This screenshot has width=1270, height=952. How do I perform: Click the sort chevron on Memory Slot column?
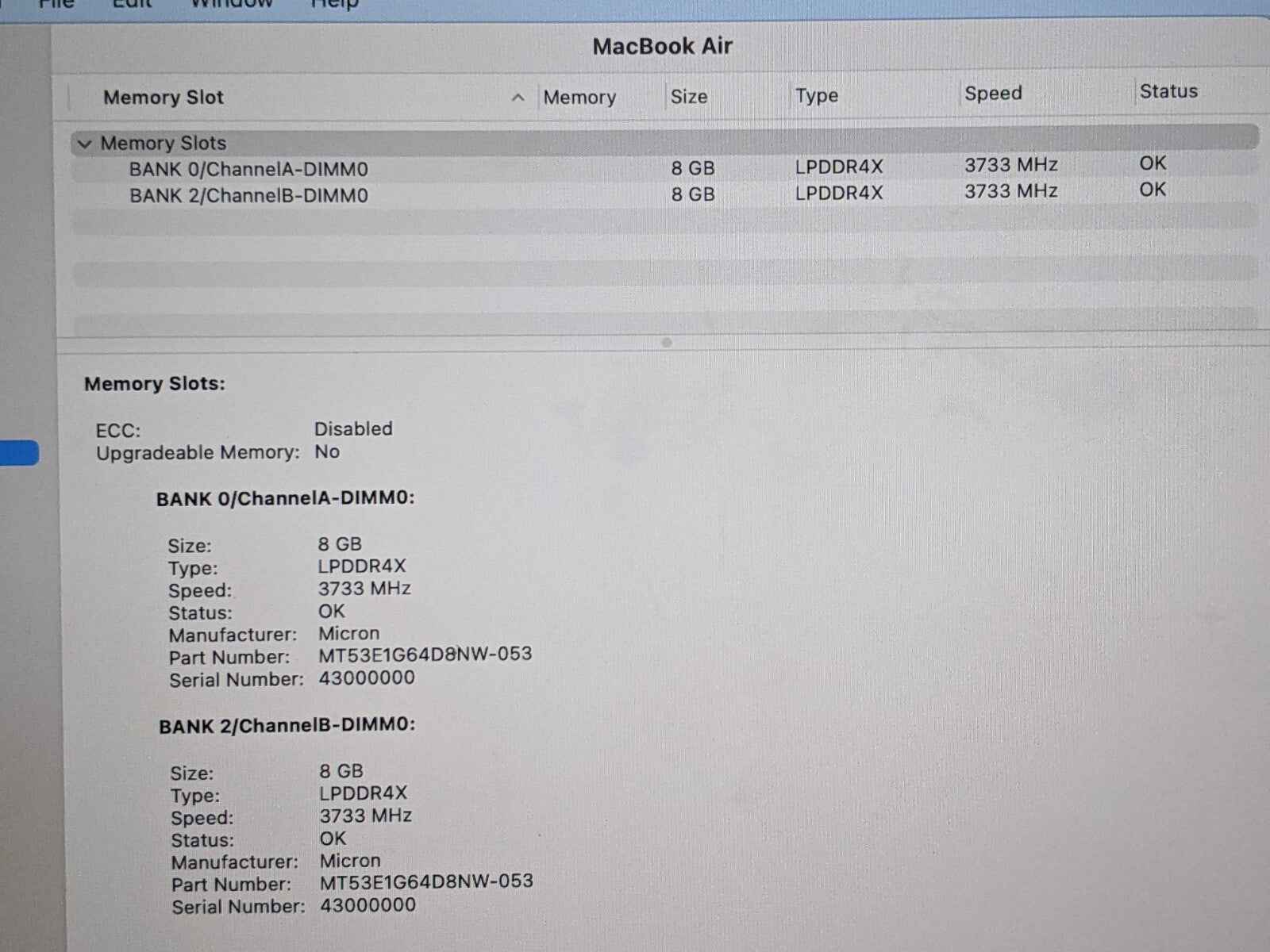[x=519, y=97]
